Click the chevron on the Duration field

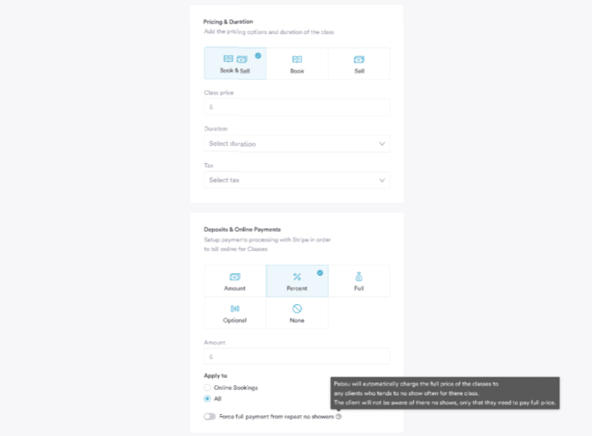point(382,144)
